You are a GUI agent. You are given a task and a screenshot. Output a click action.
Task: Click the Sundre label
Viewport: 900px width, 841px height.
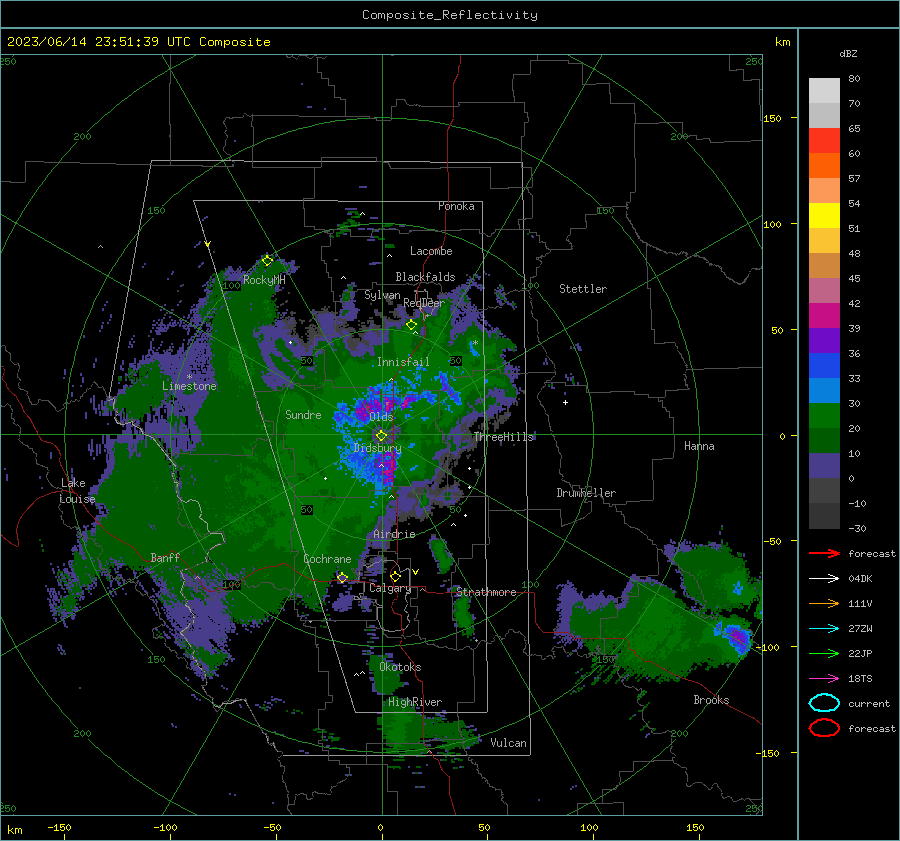coord(303,414)
